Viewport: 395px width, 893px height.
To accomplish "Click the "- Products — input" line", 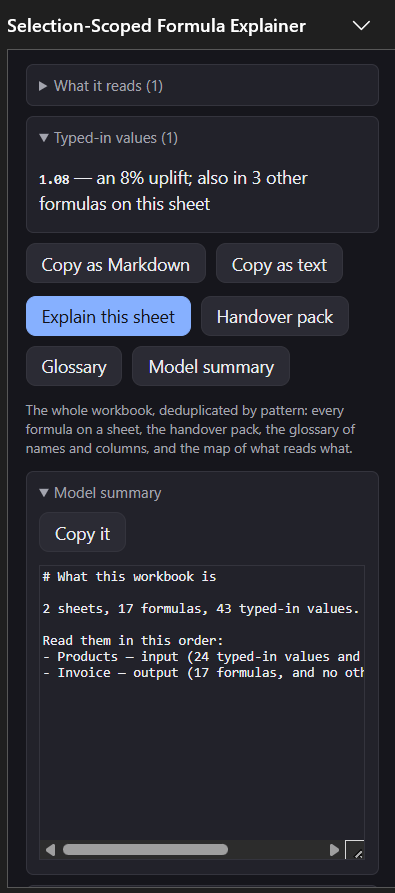I will 201,656.
